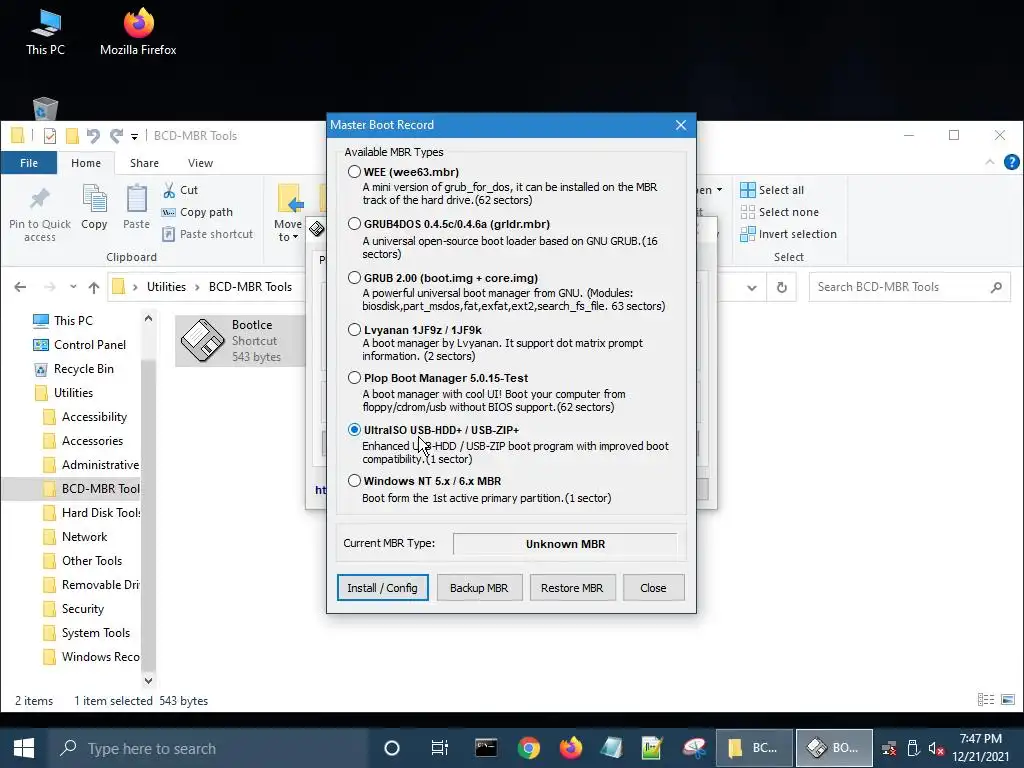Screen dimensions: 1024x768
Task: Click Select none in ribbon
Action: (780, 212)
